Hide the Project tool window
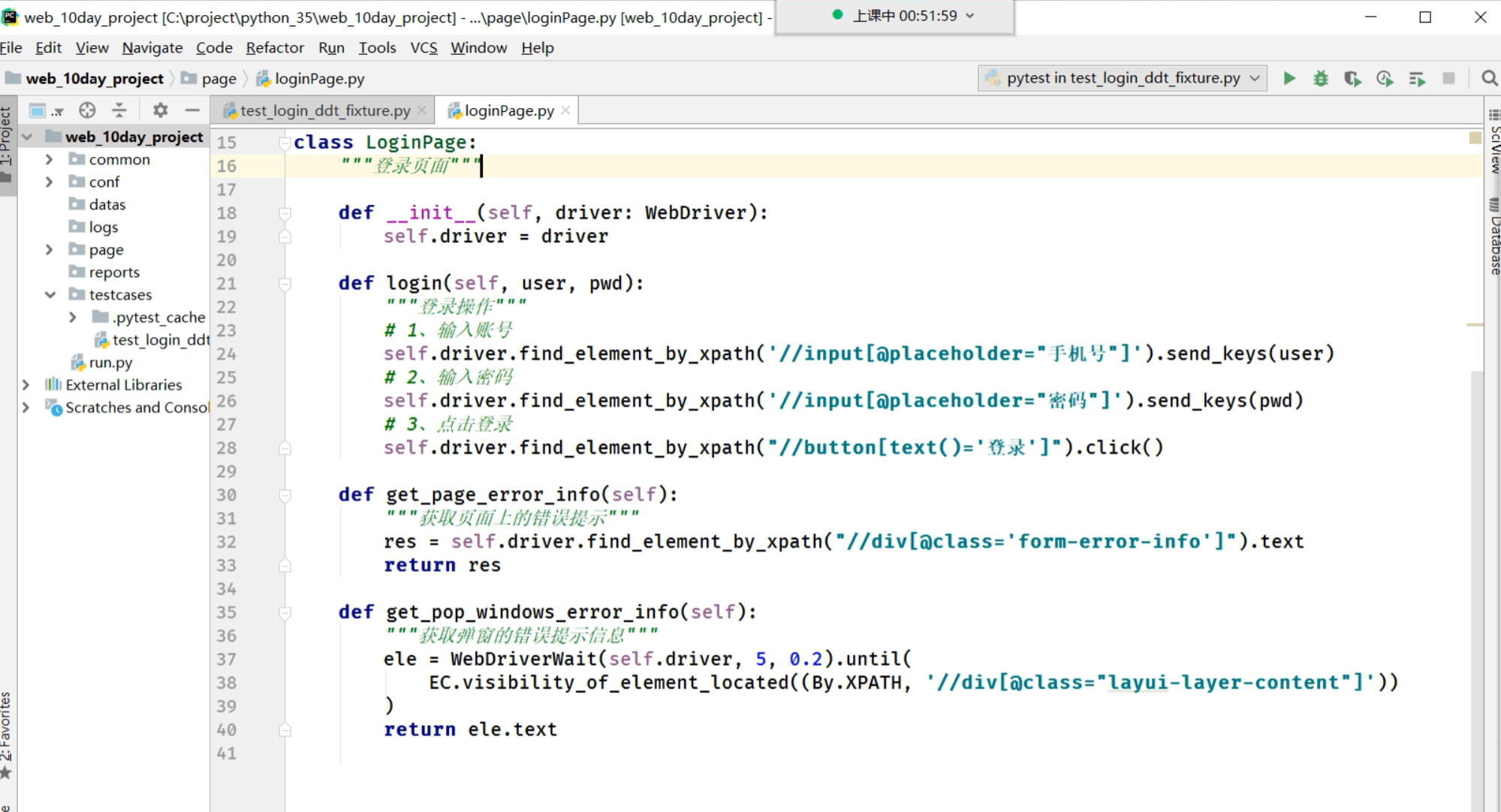Screen dimensions: 1501x812 coord(192,110)
